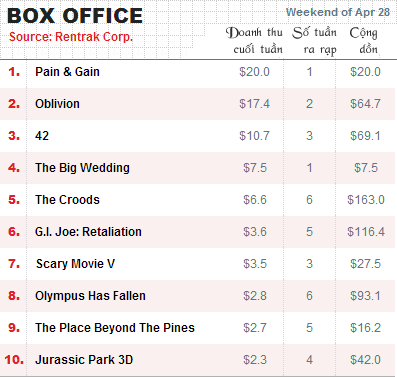Image resolution: width=397 pixels, height=377 pixels.
Task: Click the Số tuần ra rạp column header
Action: point(315,41)
